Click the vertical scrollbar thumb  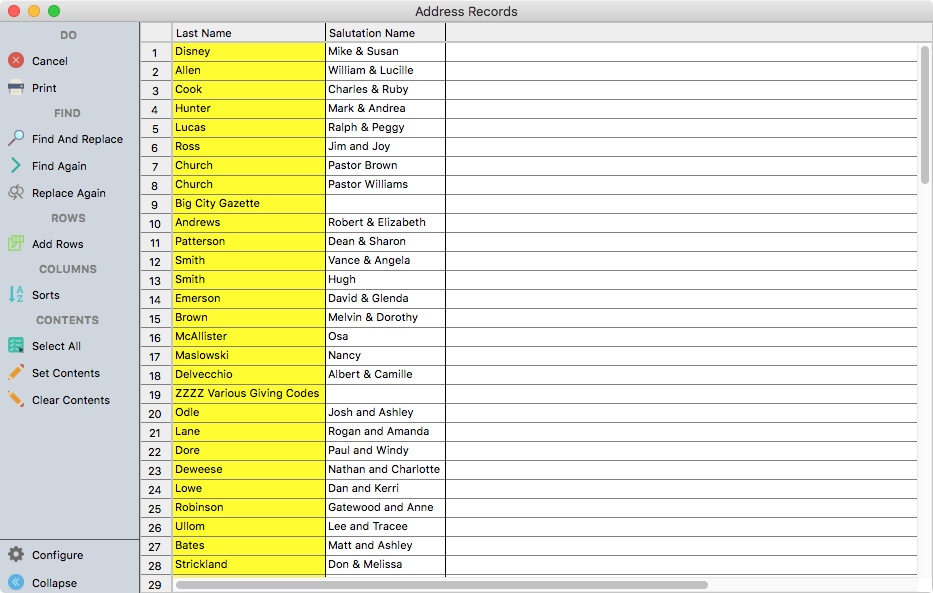pyautogui.click(x=924, y=113)
